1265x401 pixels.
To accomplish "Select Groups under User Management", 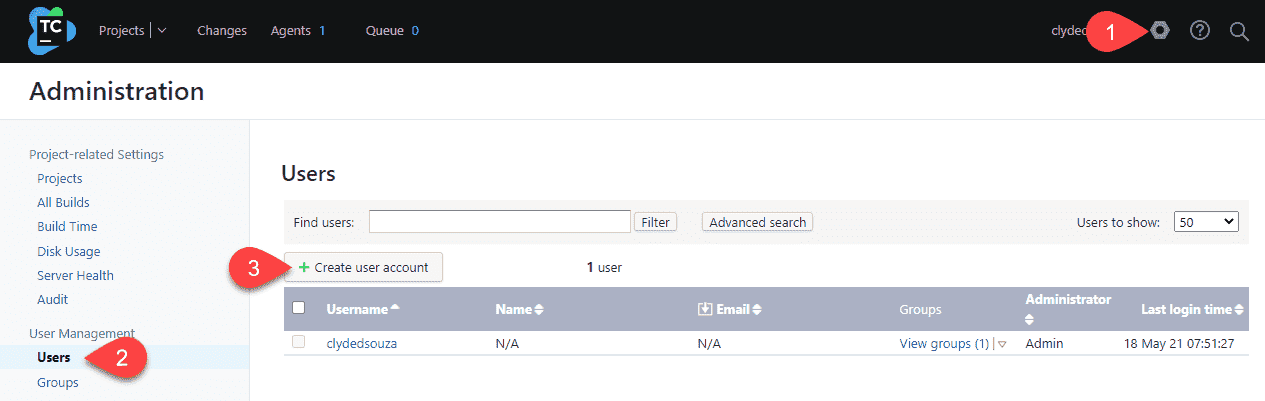I will pyautogui.click(x=58, y=382).
